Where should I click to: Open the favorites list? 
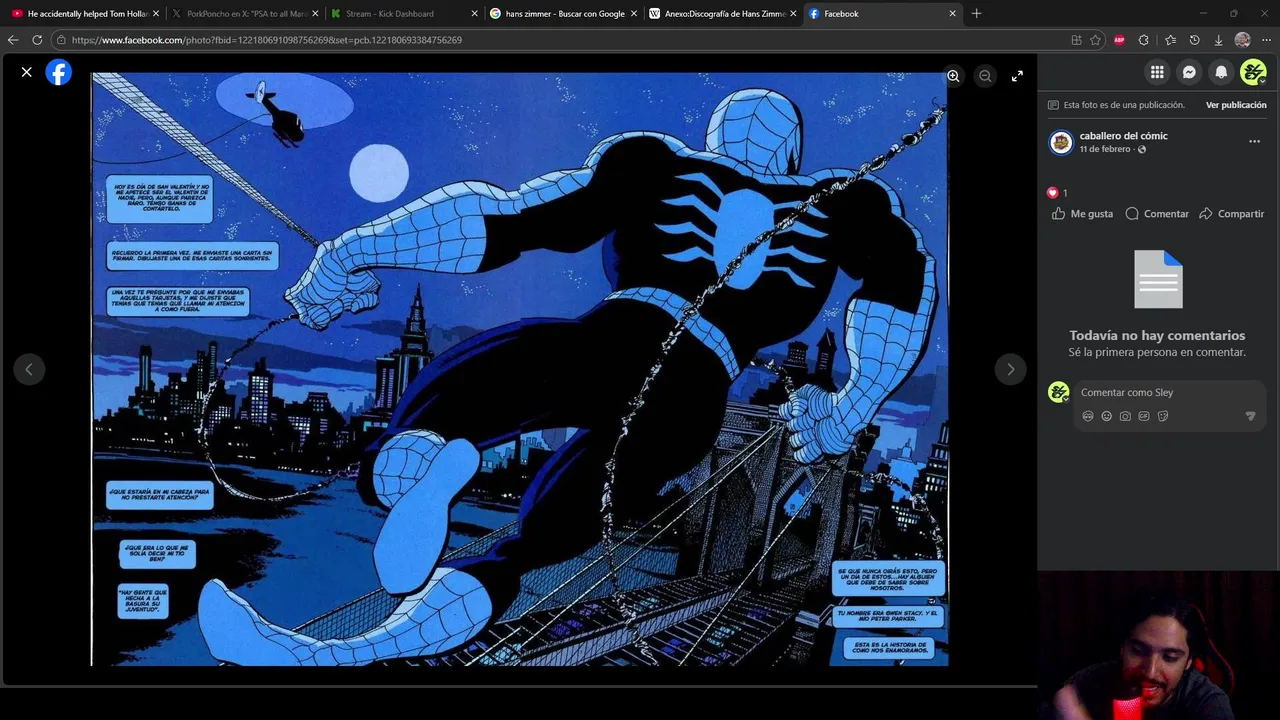click(x=1170, y=40)
